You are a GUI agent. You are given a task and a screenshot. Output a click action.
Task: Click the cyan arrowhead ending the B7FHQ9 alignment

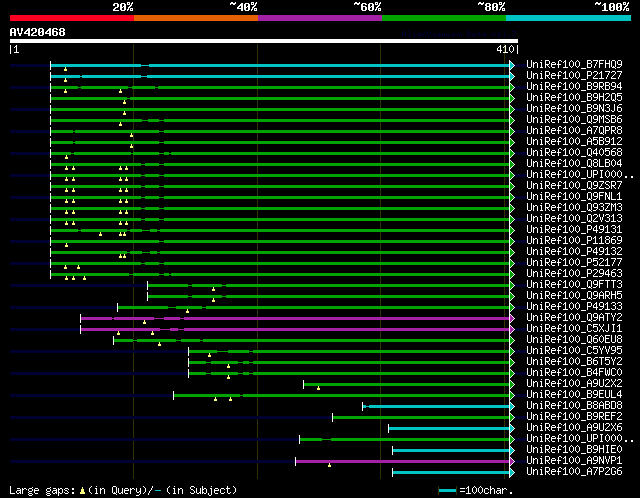coord(512,65)
